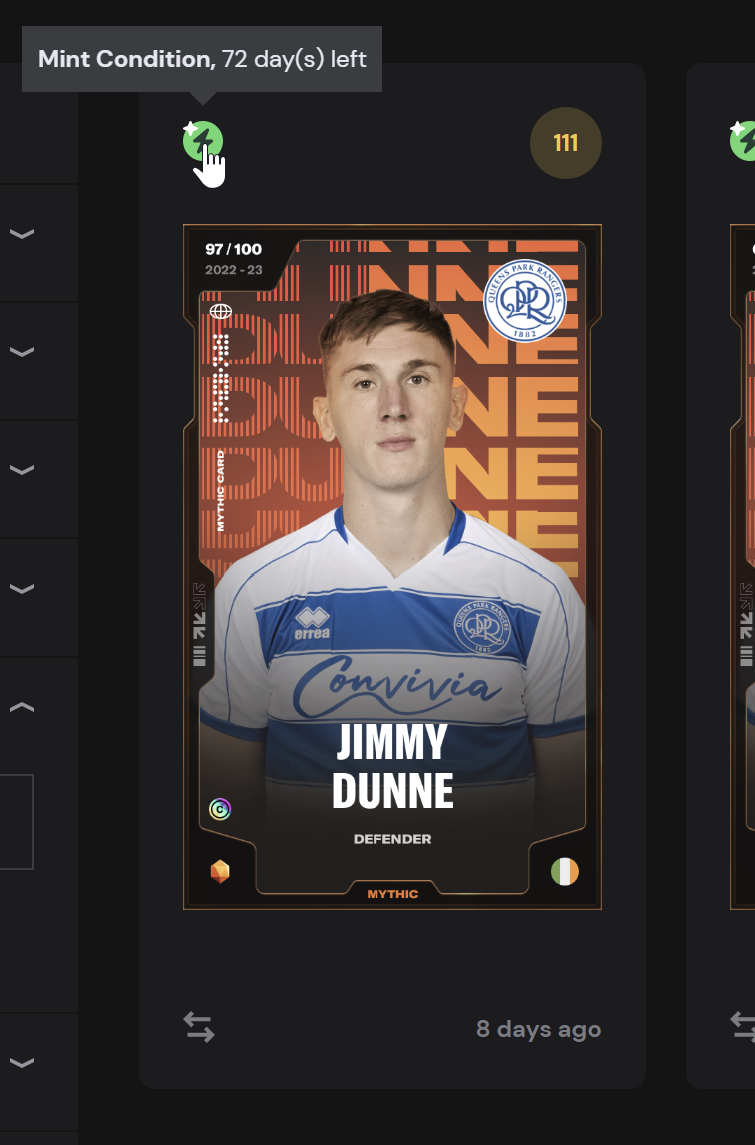
Task: Click the transfer arrows below the Jimmy Dunne card
Action: point(199,1027)
